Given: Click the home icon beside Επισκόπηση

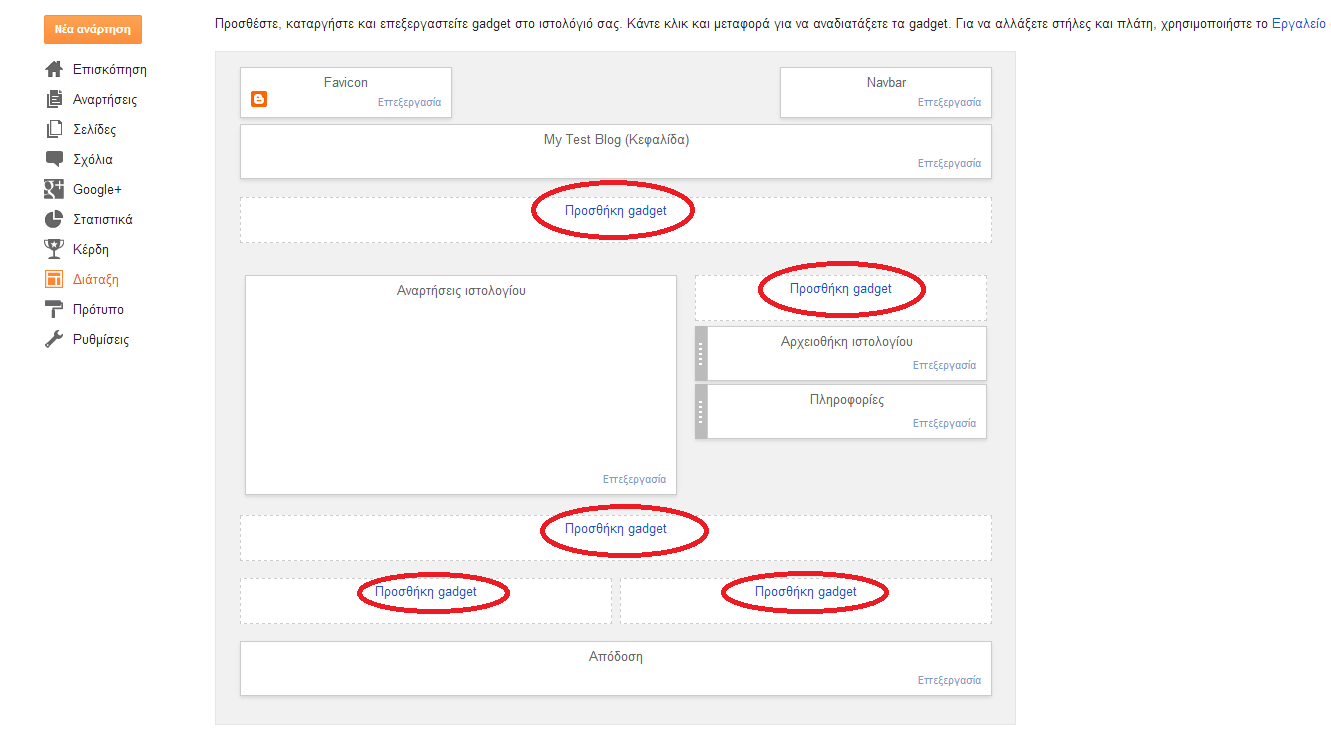Looking at the screenshot, I should pyautogui.click(x=54, y=70).
